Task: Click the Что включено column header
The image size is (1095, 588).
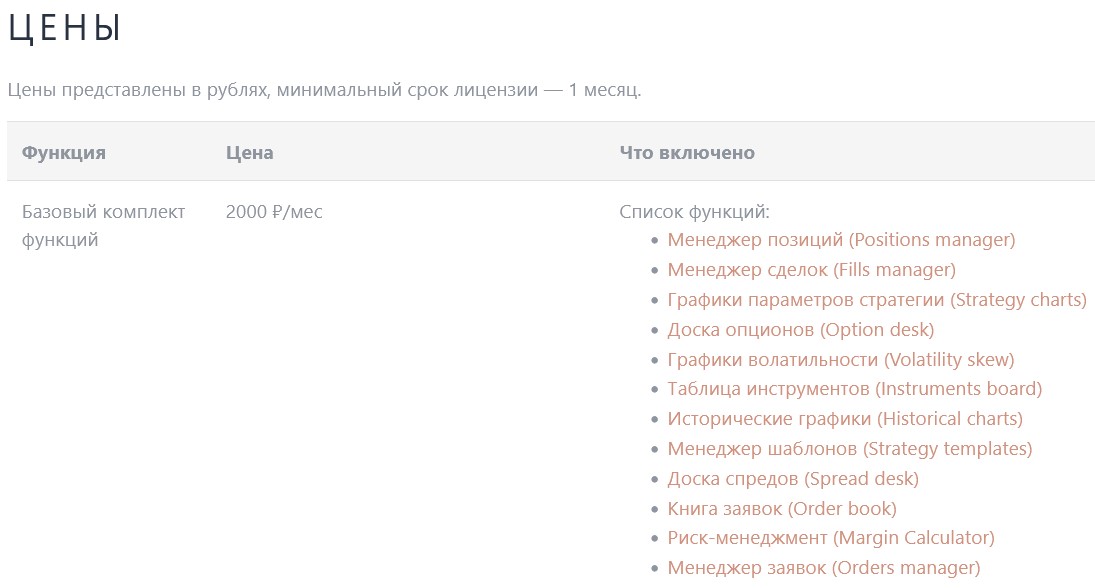Action: click(687, 153)
